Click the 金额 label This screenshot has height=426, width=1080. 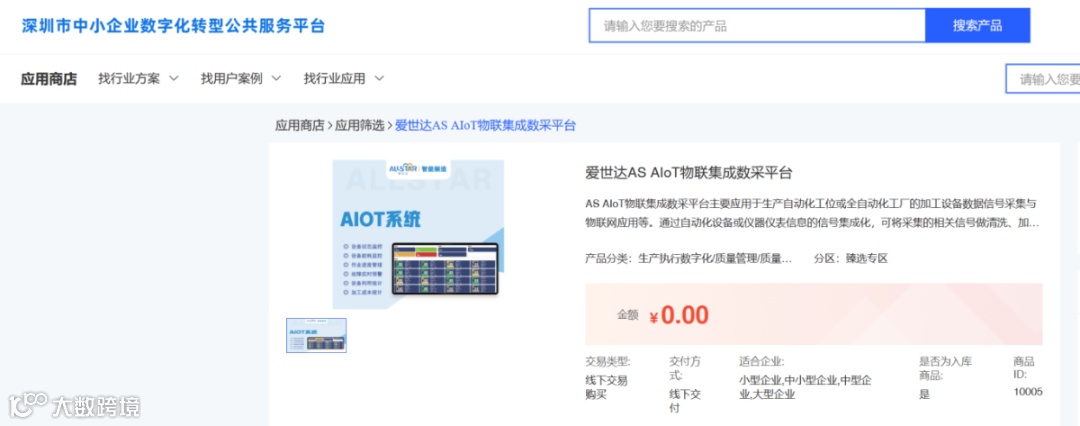pos(627,315)
